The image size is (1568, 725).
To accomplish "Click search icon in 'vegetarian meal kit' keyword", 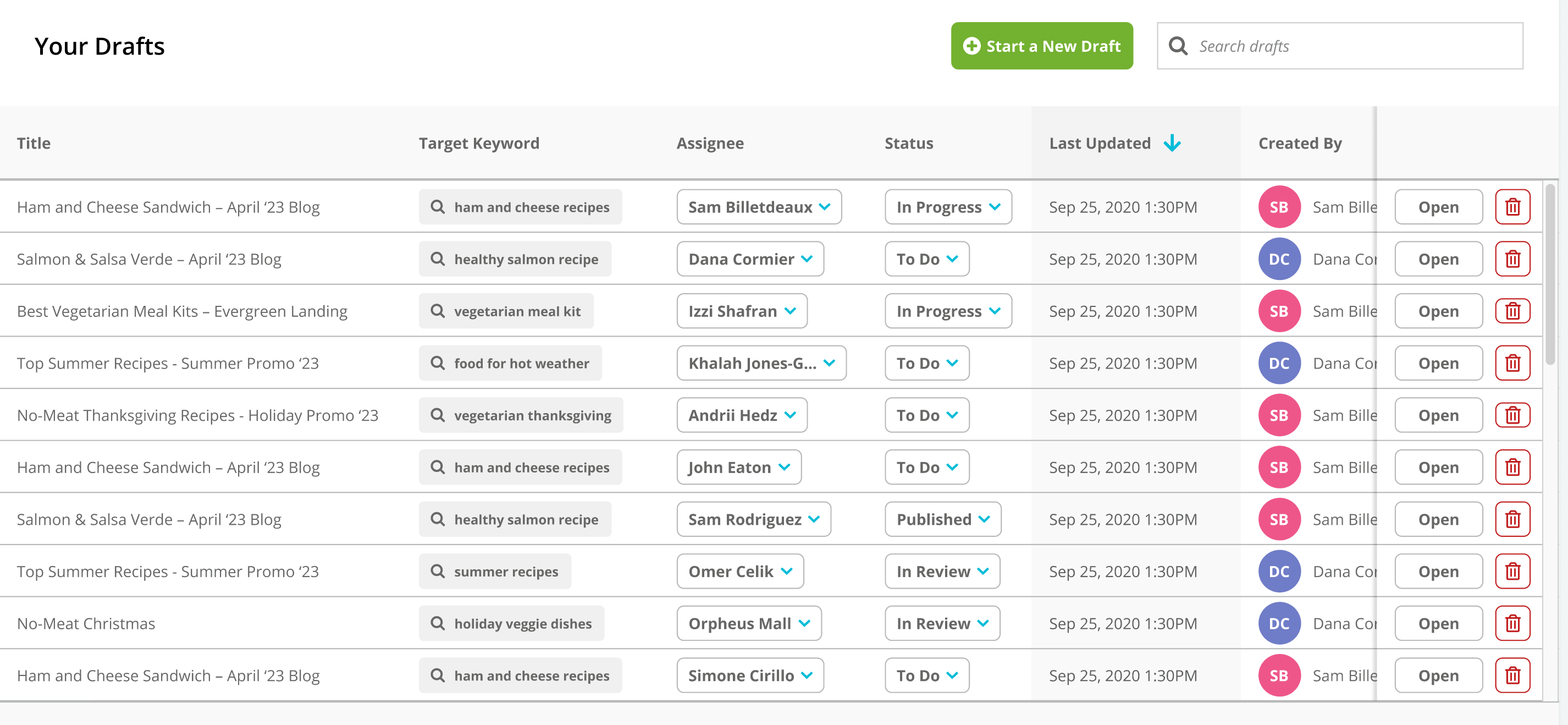I will 437,311.
